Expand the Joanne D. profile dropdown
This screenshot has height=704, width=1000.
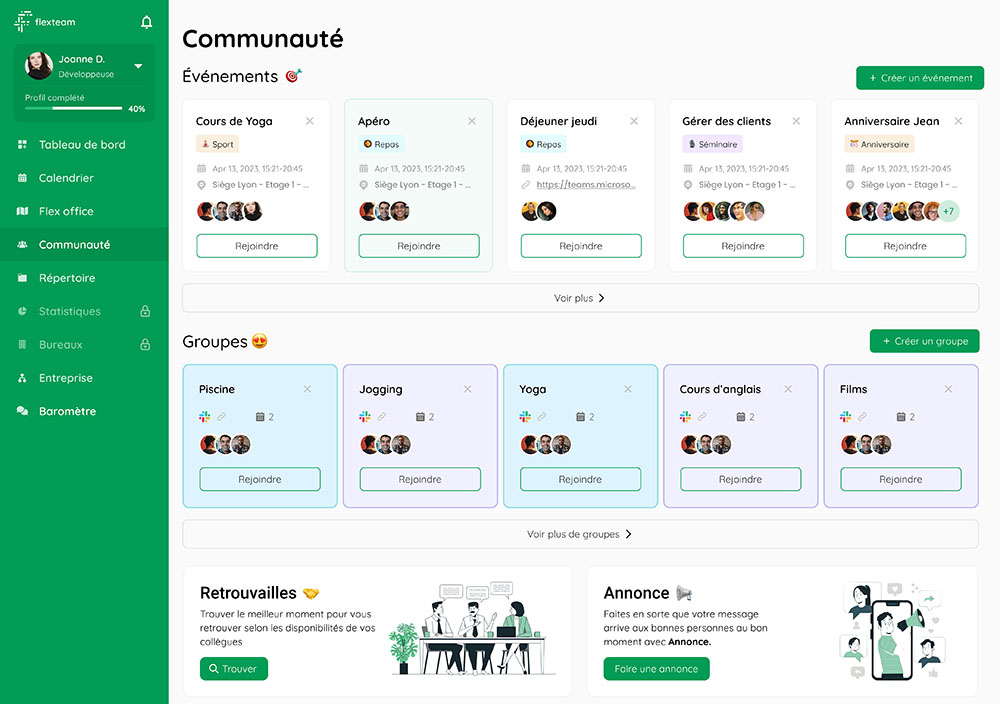(138, 67)
